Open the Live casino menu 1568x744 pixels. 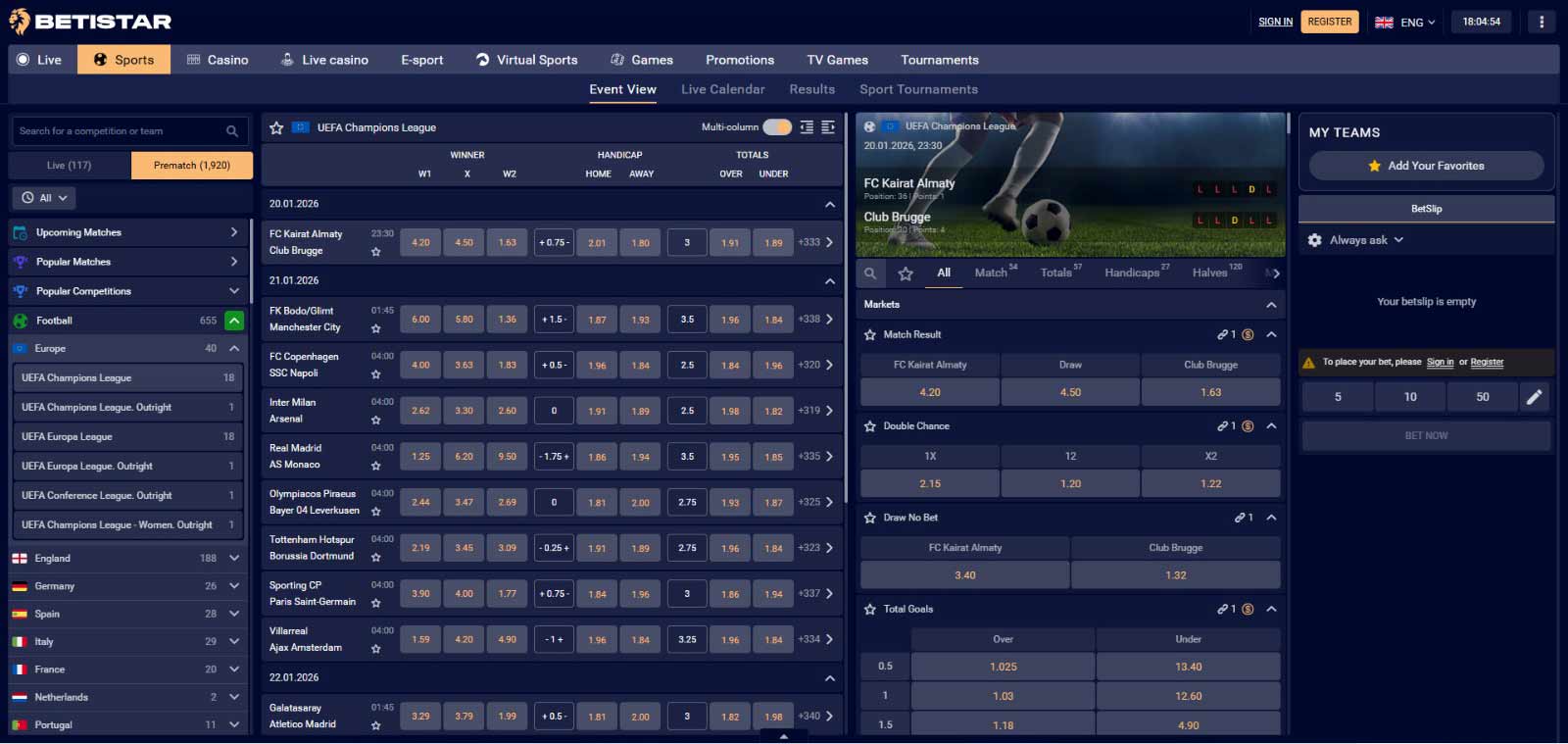point(324,60)
